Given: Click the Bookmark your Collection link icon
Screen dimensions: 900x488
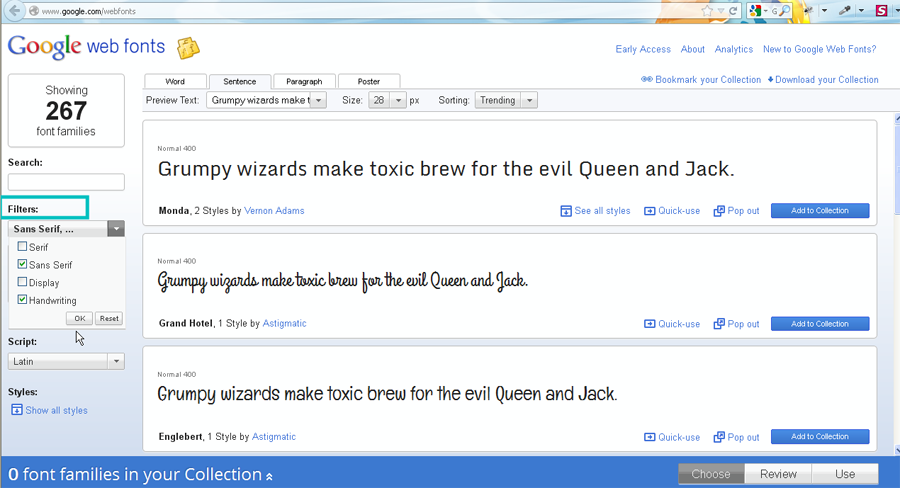Looking at the screenshot, I should pos(647,79).
